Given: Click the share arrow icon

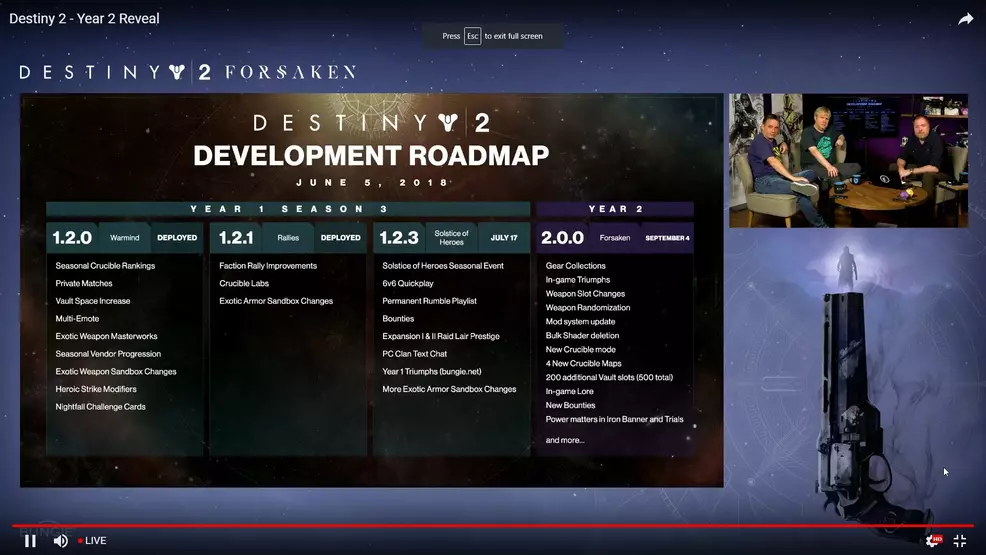Looking at the screenshot, I should [x=965, y=19].
